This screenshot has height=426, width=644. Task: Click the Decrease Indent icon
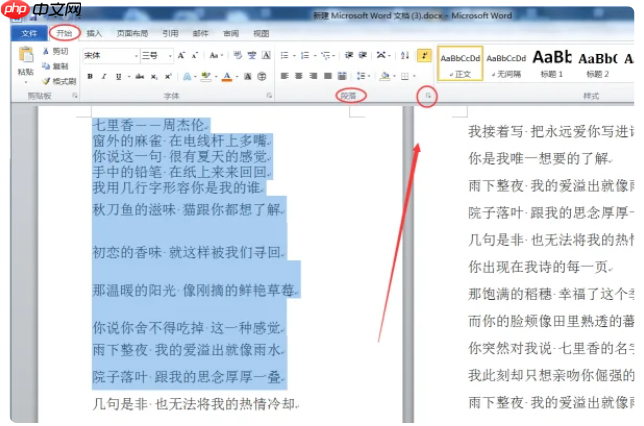tap(349, 55)
